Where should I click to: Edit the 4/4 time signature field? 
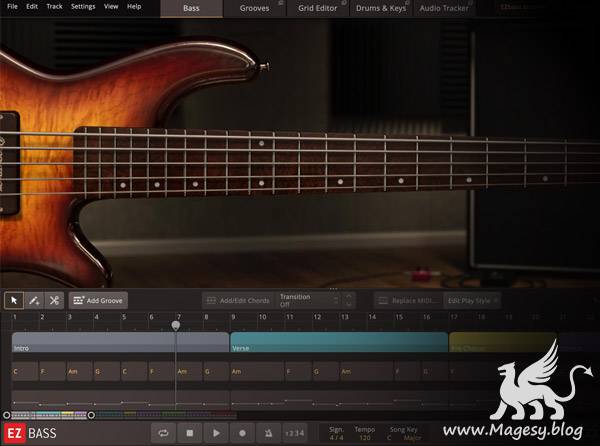click(336, 438)
